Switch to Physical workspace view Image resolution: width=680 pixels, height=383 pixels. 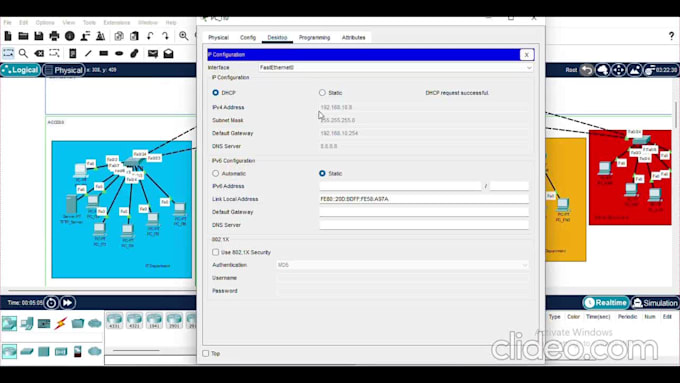pos(63,70)
